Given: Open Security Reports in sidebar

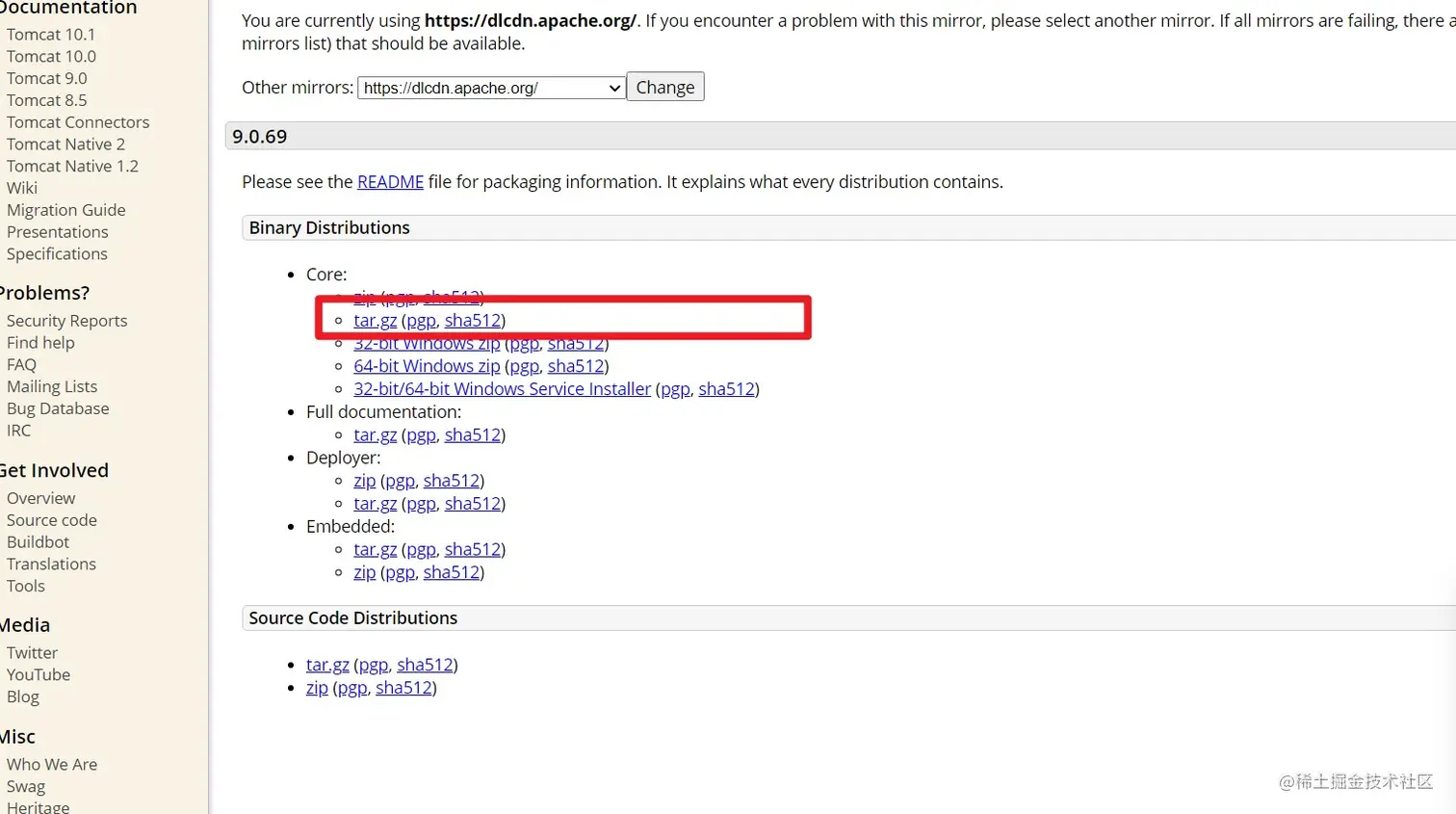Looking at the screenshot, I should click(x=66, y=321).
